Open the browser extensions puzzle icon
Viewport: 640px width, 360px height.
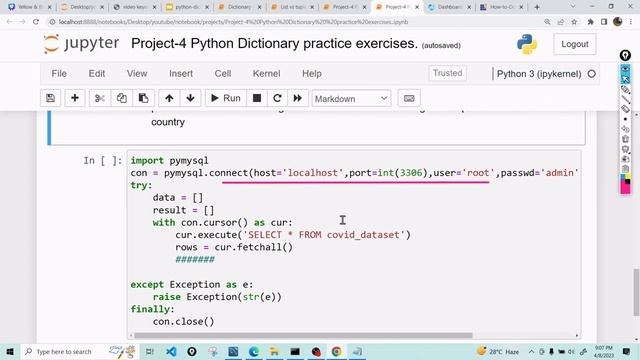point(590,22)
